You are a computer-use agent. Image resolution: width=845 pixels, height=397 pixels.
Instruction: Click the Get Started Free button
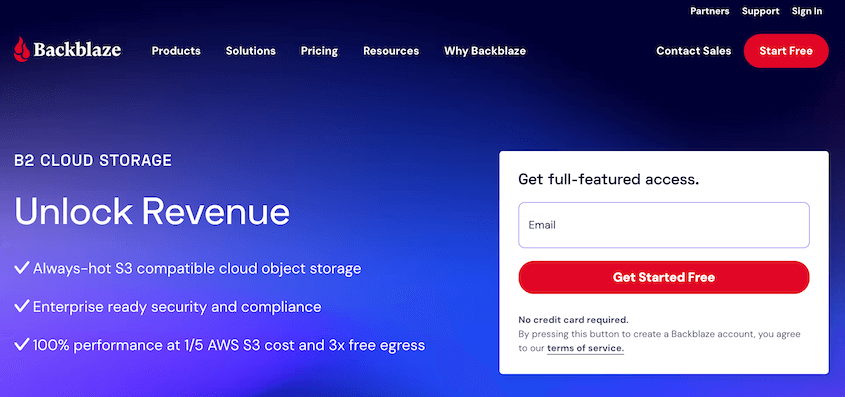point(664,277)
